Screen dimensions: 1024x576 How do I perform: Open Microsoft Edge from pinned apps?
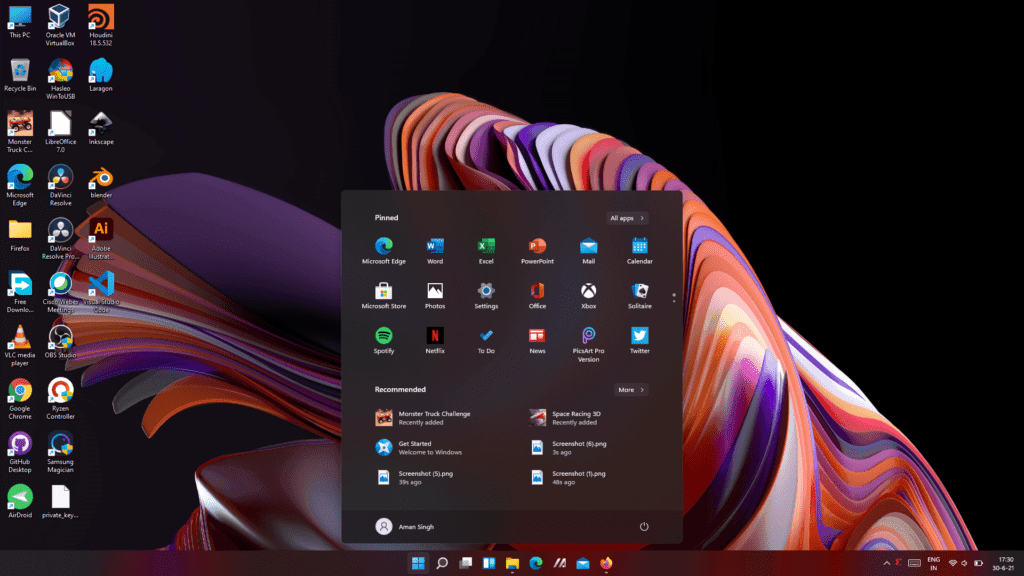[384, 251]
